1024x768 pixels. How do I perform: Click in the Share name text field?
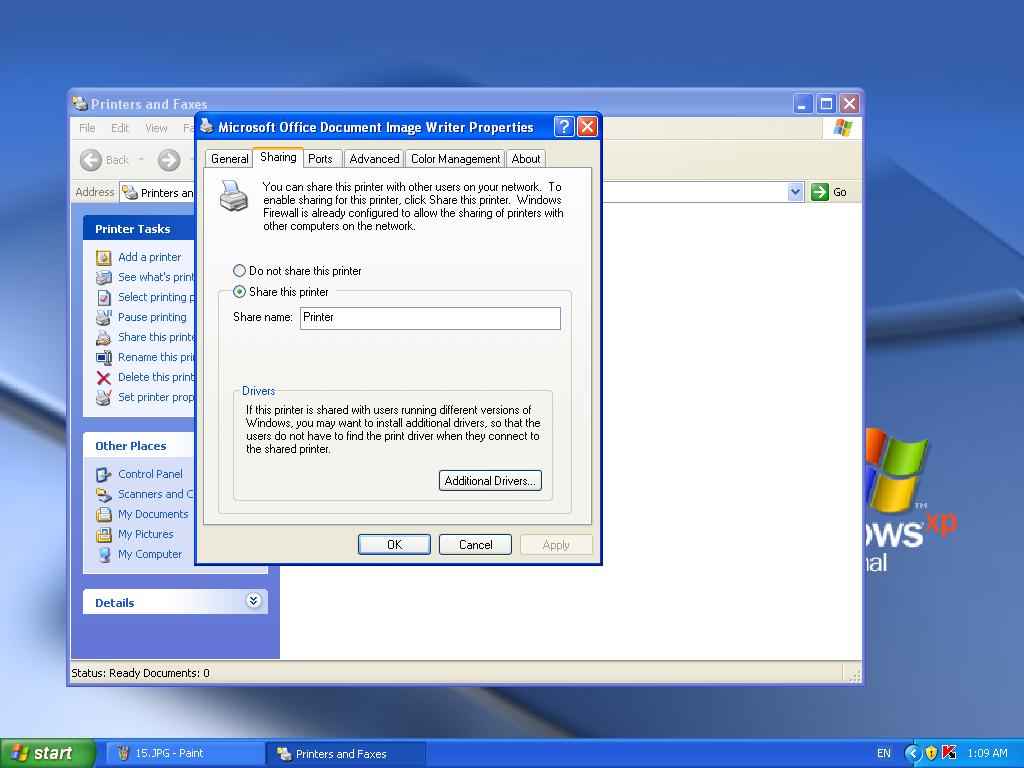pyautogui.click(x=430, y=318)
